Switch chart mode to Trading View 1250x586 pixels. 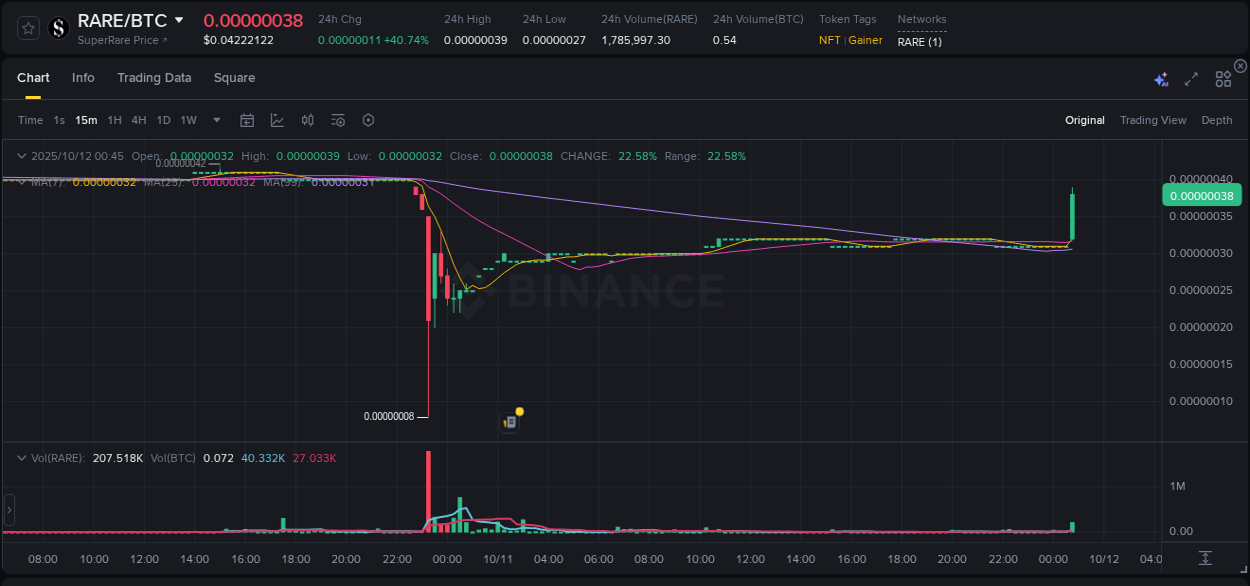1153,120
